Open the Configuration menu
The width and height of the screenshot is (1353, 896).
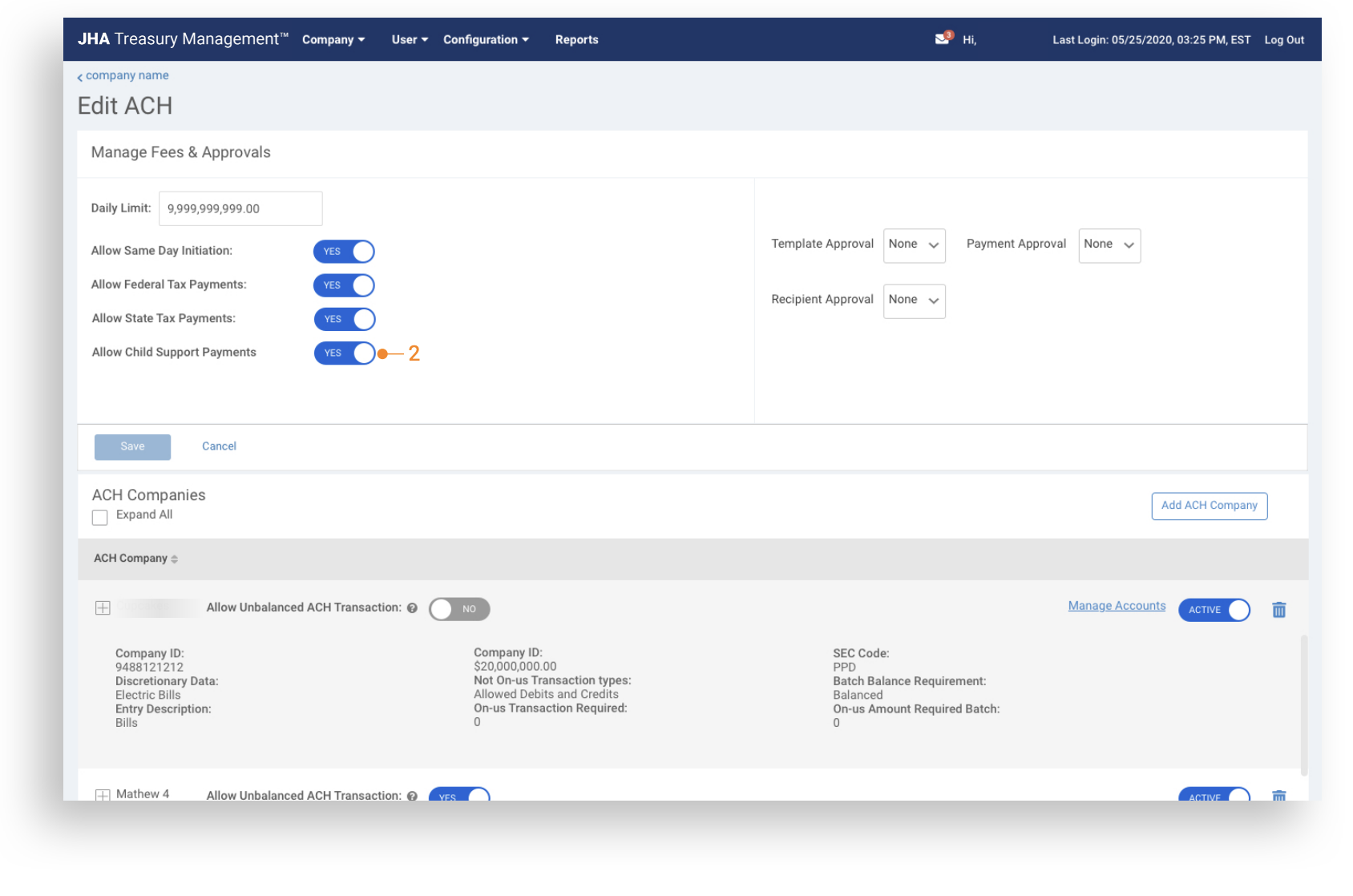(x=486, y=40)
